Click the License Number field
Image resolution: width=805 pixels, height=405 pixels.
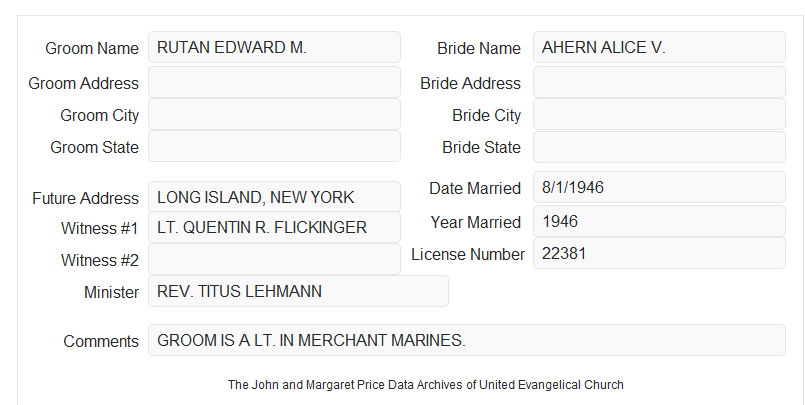coord(659,253)
